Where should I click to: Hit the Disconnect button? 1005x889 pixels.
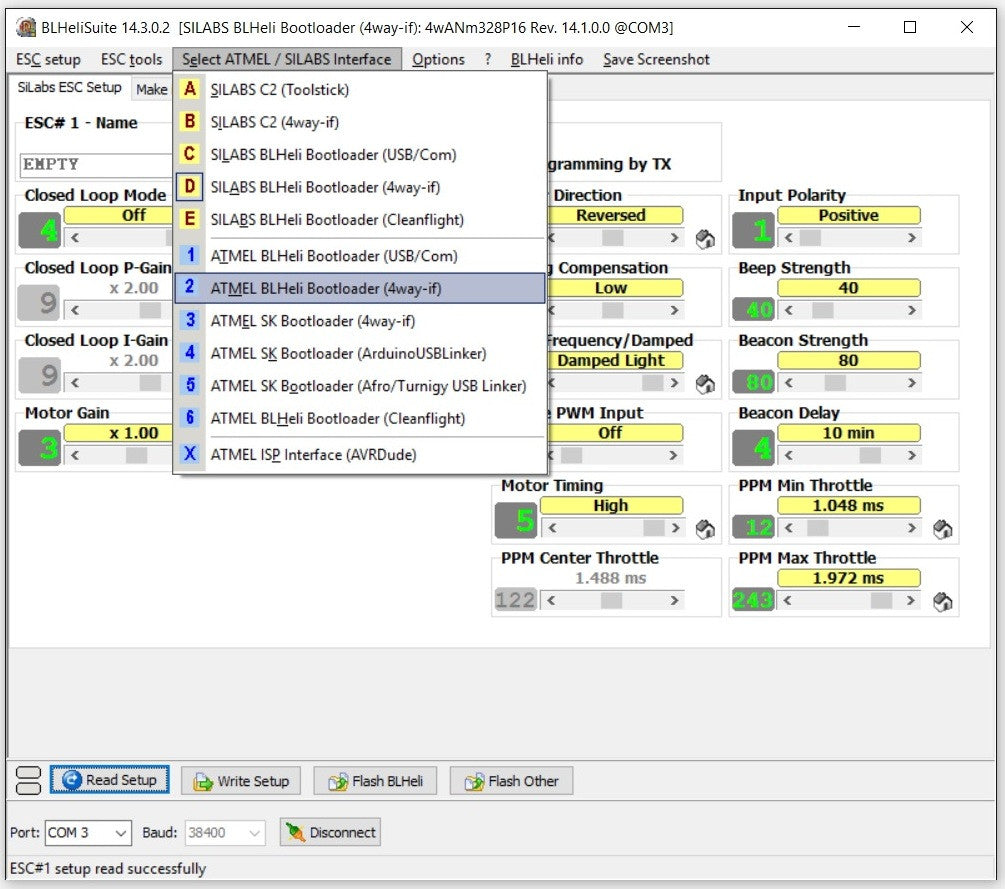330,832
